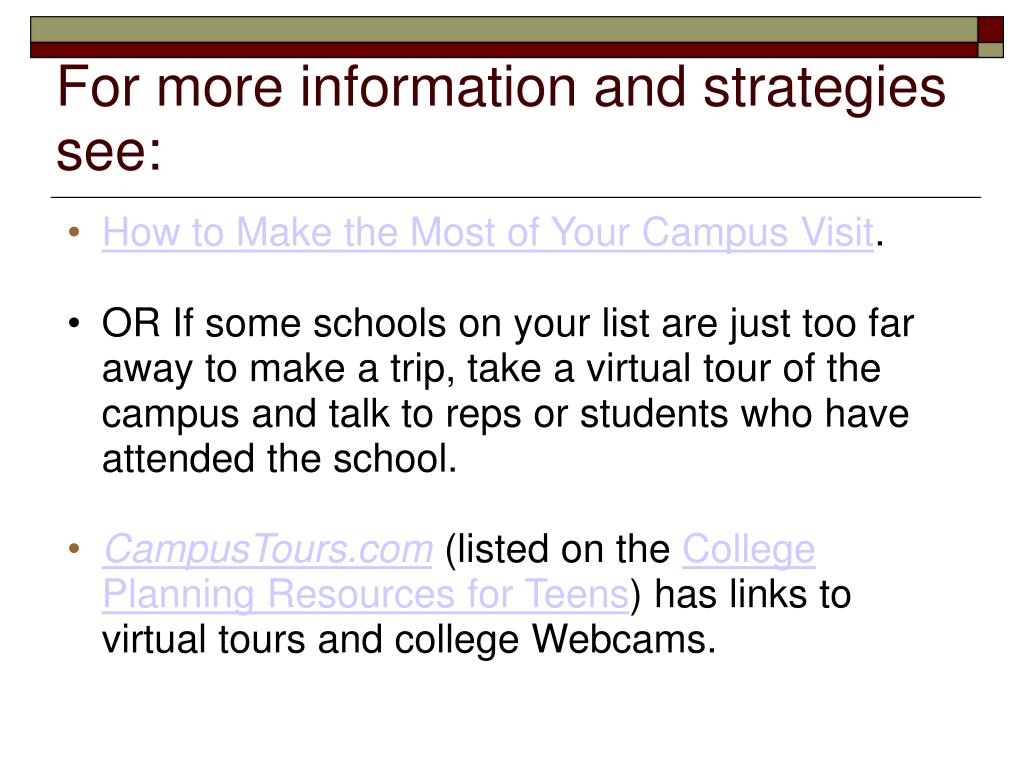The image size is (1023, 767).
Task: Click the words attended the school
Action: [x=279, y=459]
